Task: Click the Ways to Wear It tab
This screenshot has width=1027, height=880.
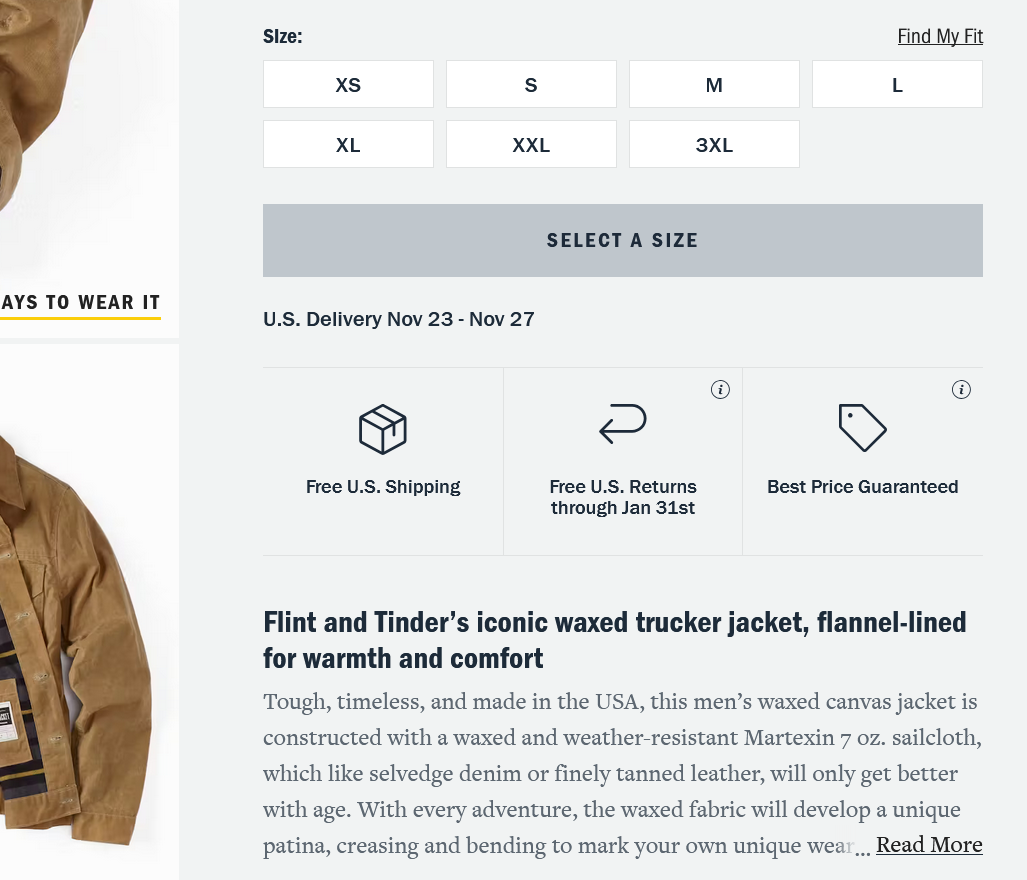Action: point(80,303)
